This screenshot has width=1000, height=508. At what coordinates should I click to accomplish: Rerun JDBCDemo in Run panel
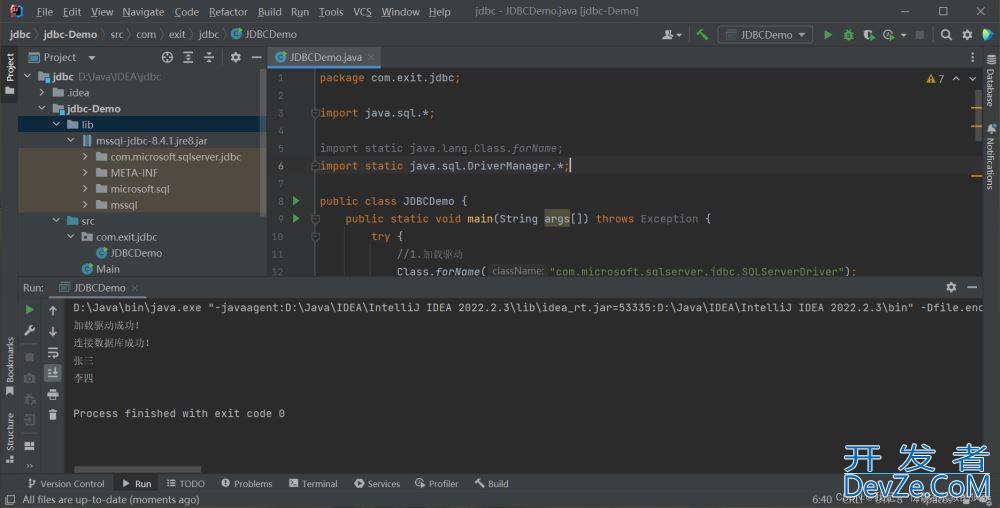click(29, 310)
